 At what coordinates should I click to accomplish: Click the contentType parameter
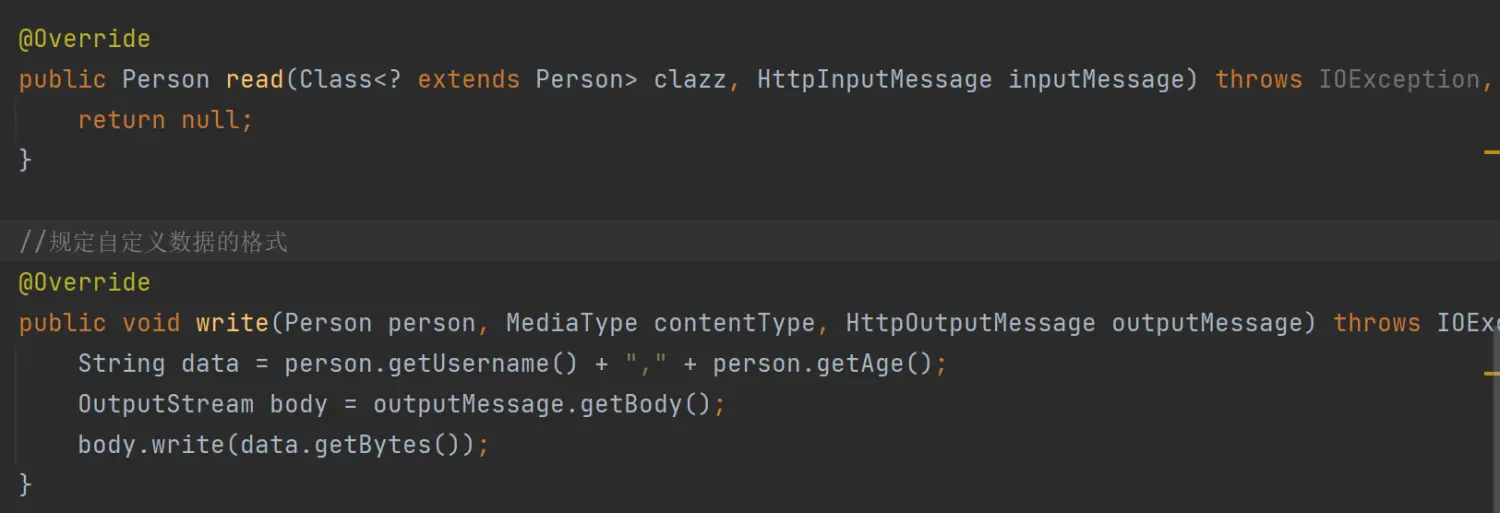734,323
